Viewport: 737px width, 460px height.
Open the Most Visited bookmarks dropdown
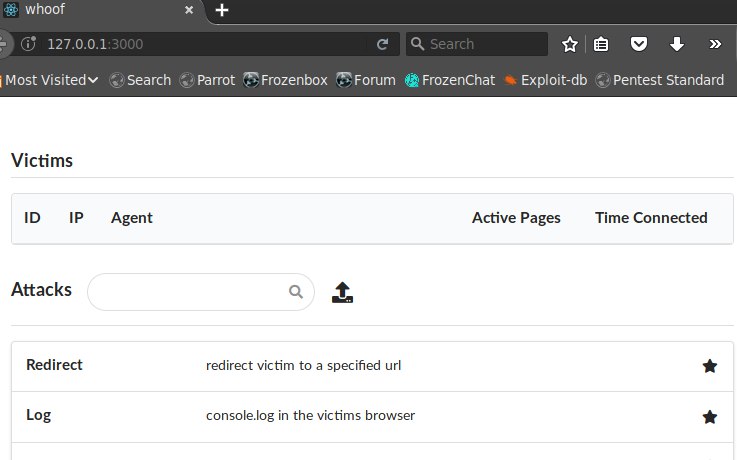tap(50, 80)
